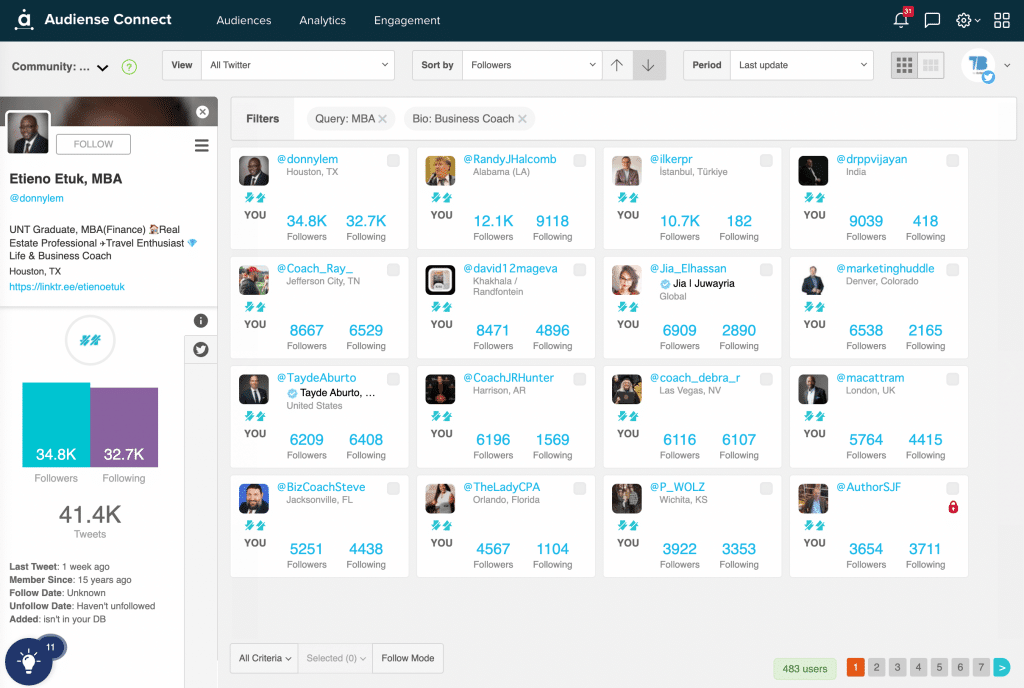Open the apps grid icon in top bar
The image size is (1024, 688).
[x=1002, y=20]
